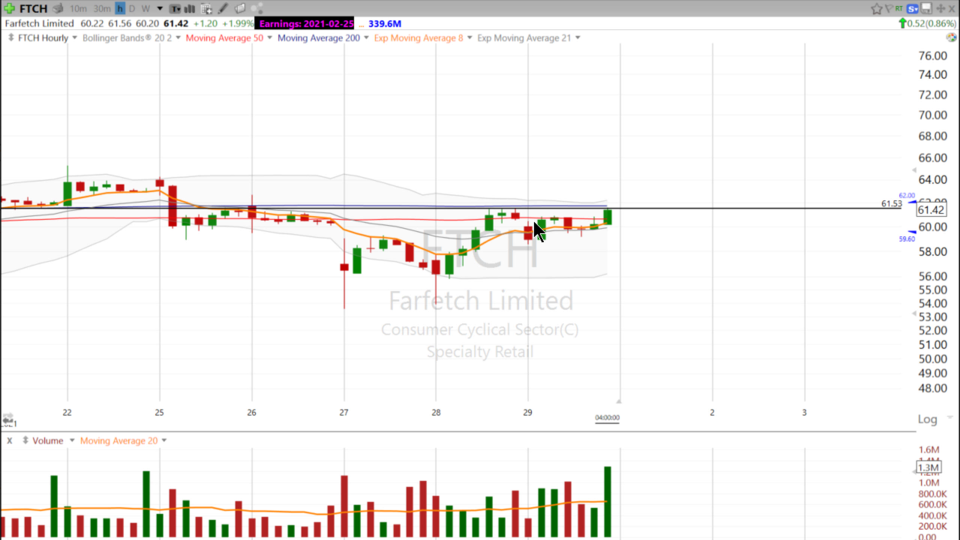
Task: Click the Moving Average 200 label
Action: (318, 38)
